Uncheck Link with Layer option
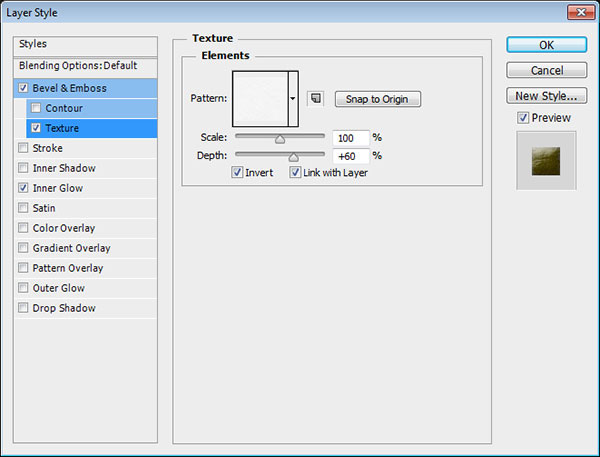This screenshot has width=600, height=457. 295,172
